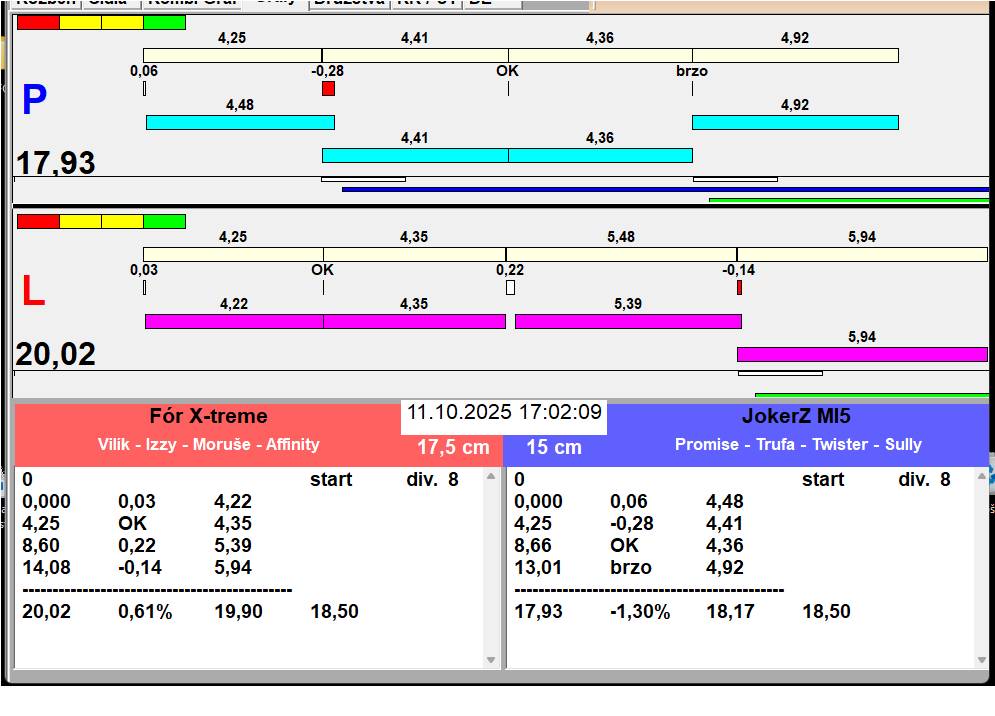
Task: Click the cream 5,48 segment in lane L
Action: tap(621, 255)
